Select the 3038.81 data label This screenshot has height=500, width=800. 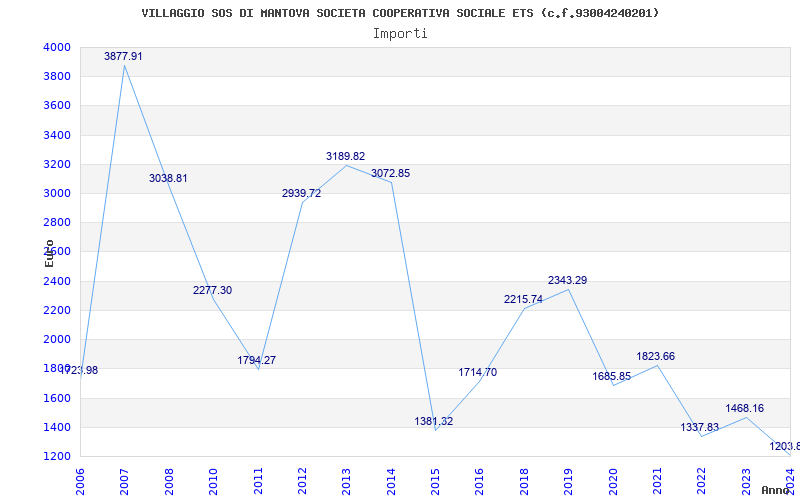168,179
